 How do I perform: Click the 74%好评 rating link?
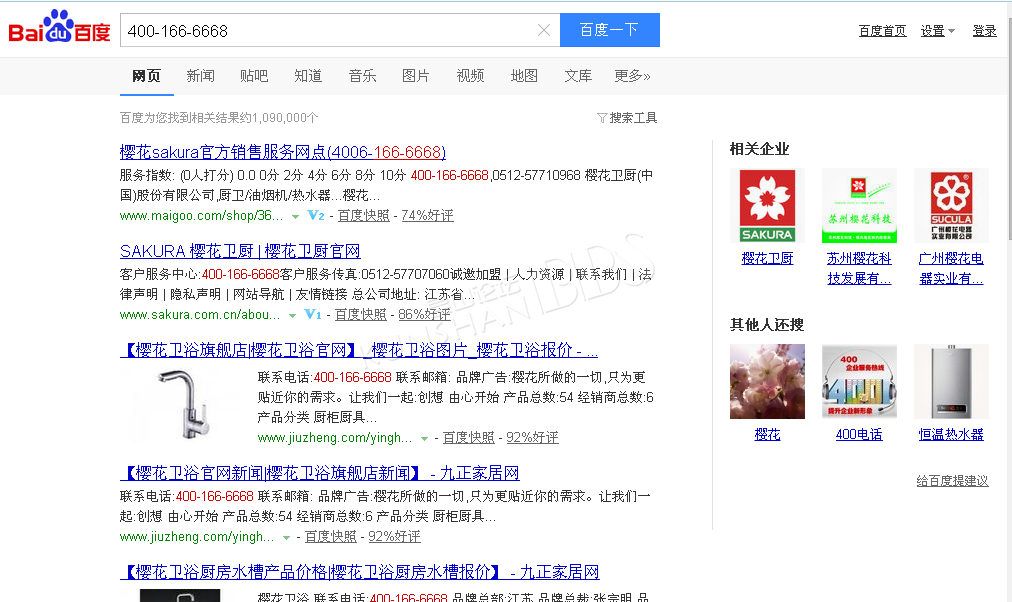point(427,216)
